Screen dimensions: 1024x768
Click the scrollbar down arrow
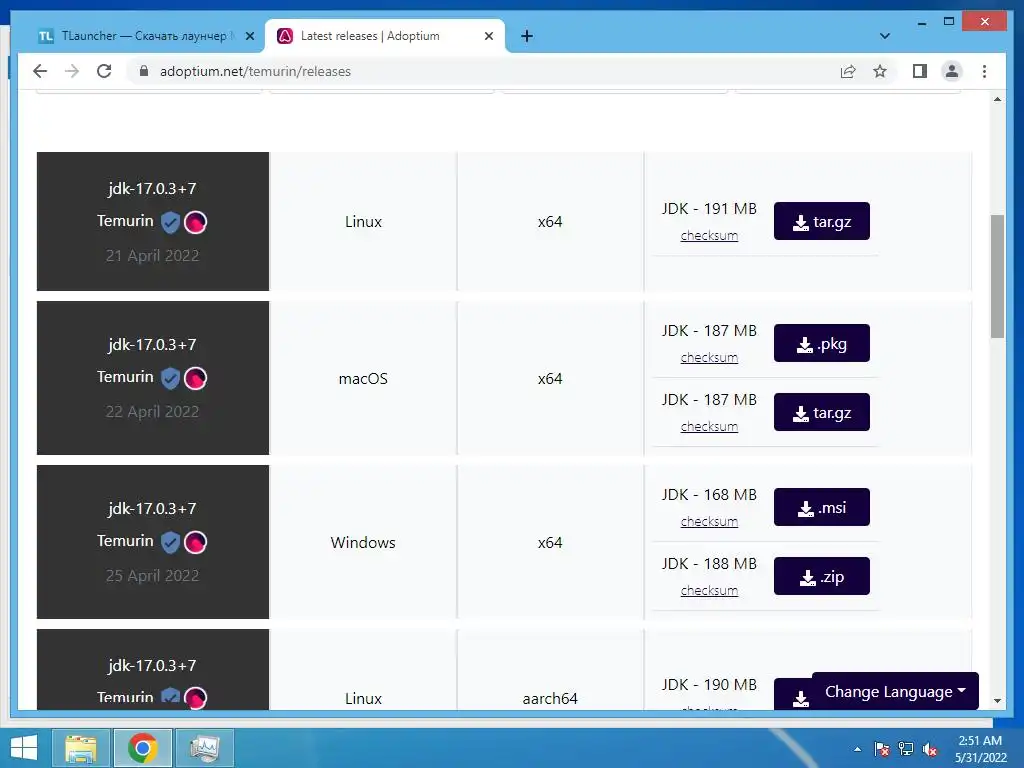point(997,701)
